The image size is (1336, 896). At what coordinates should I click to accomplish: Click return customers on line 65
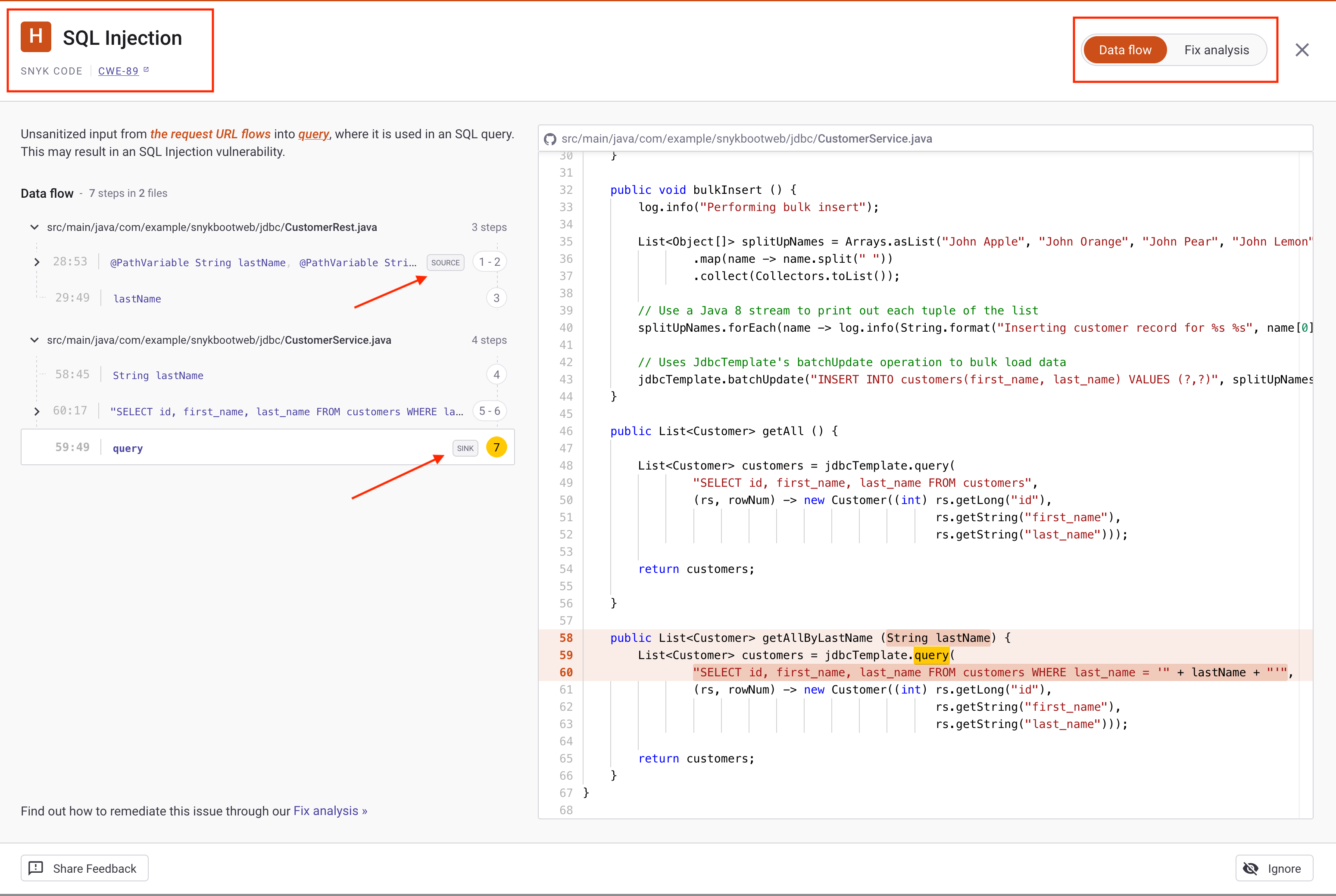(696, 758)
